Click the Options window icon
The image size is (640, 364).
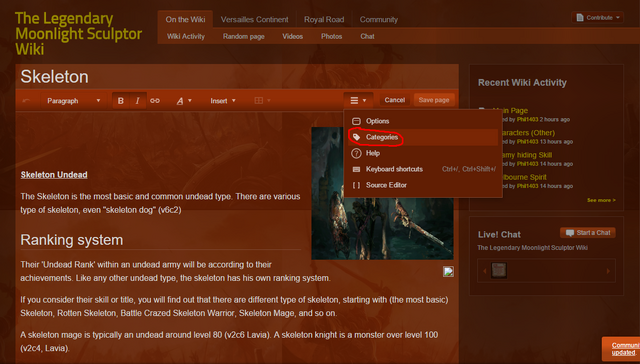point(356,121)
